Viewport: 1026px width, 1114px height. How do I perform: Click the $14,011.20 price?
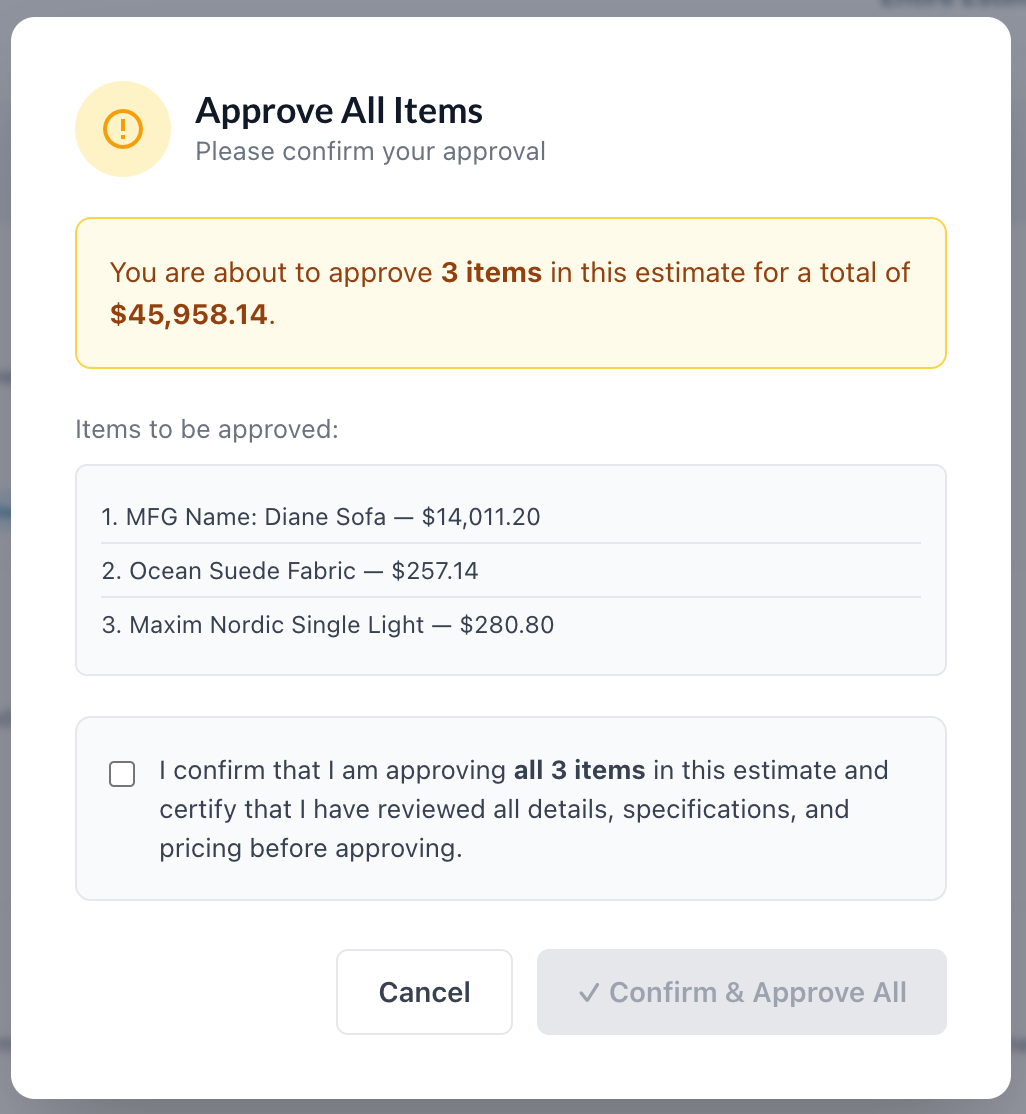(x=481, y=517)
